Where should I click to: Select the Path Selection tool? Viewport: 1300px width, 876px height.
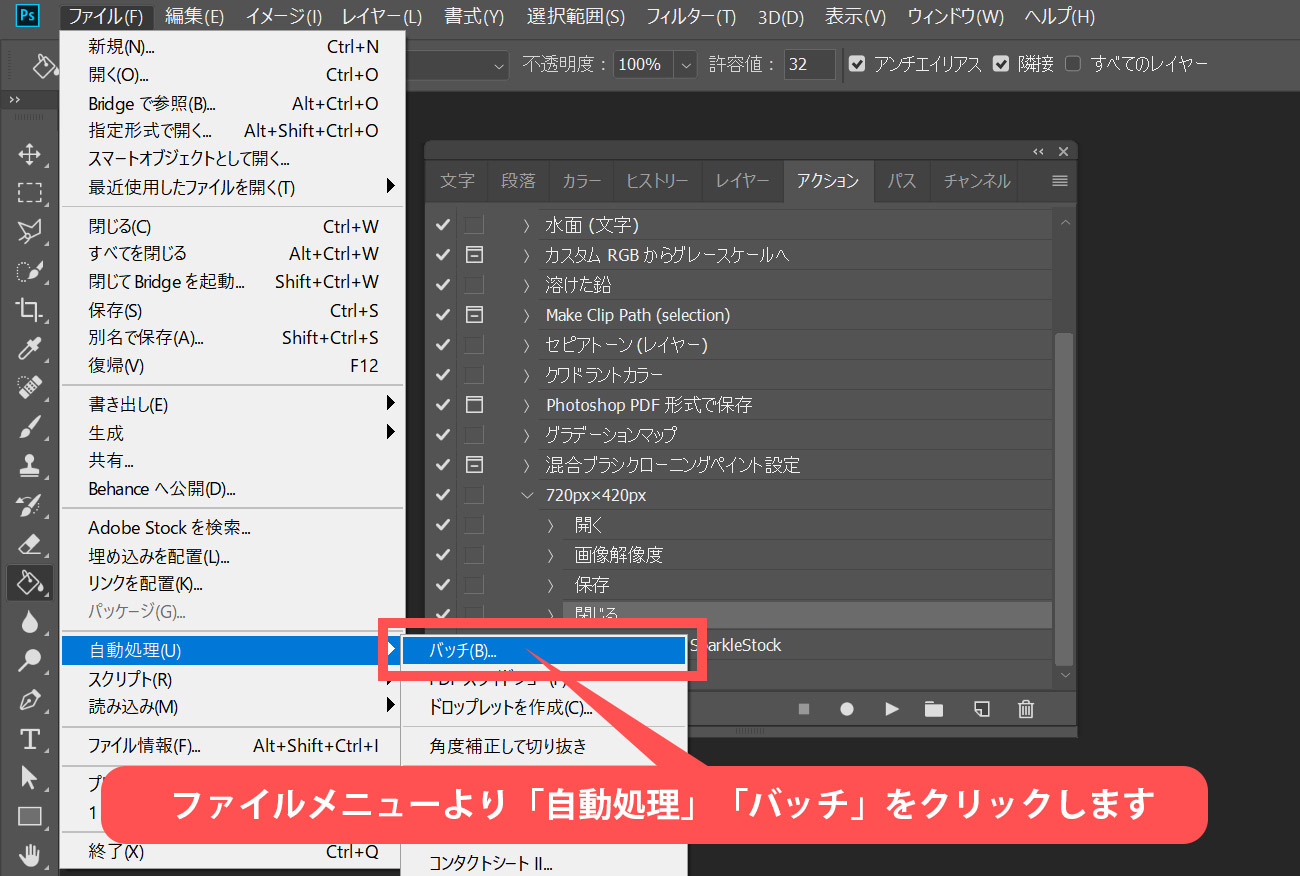point(30,778)
